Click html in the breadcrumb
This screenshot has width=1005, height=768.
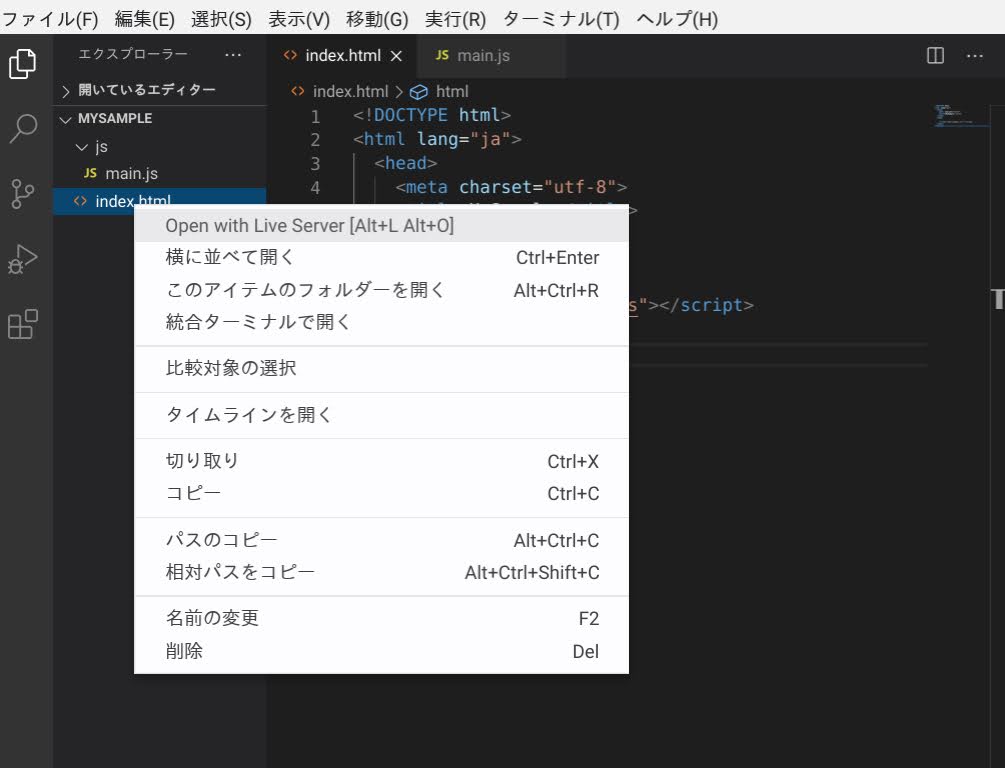point(452,92)
